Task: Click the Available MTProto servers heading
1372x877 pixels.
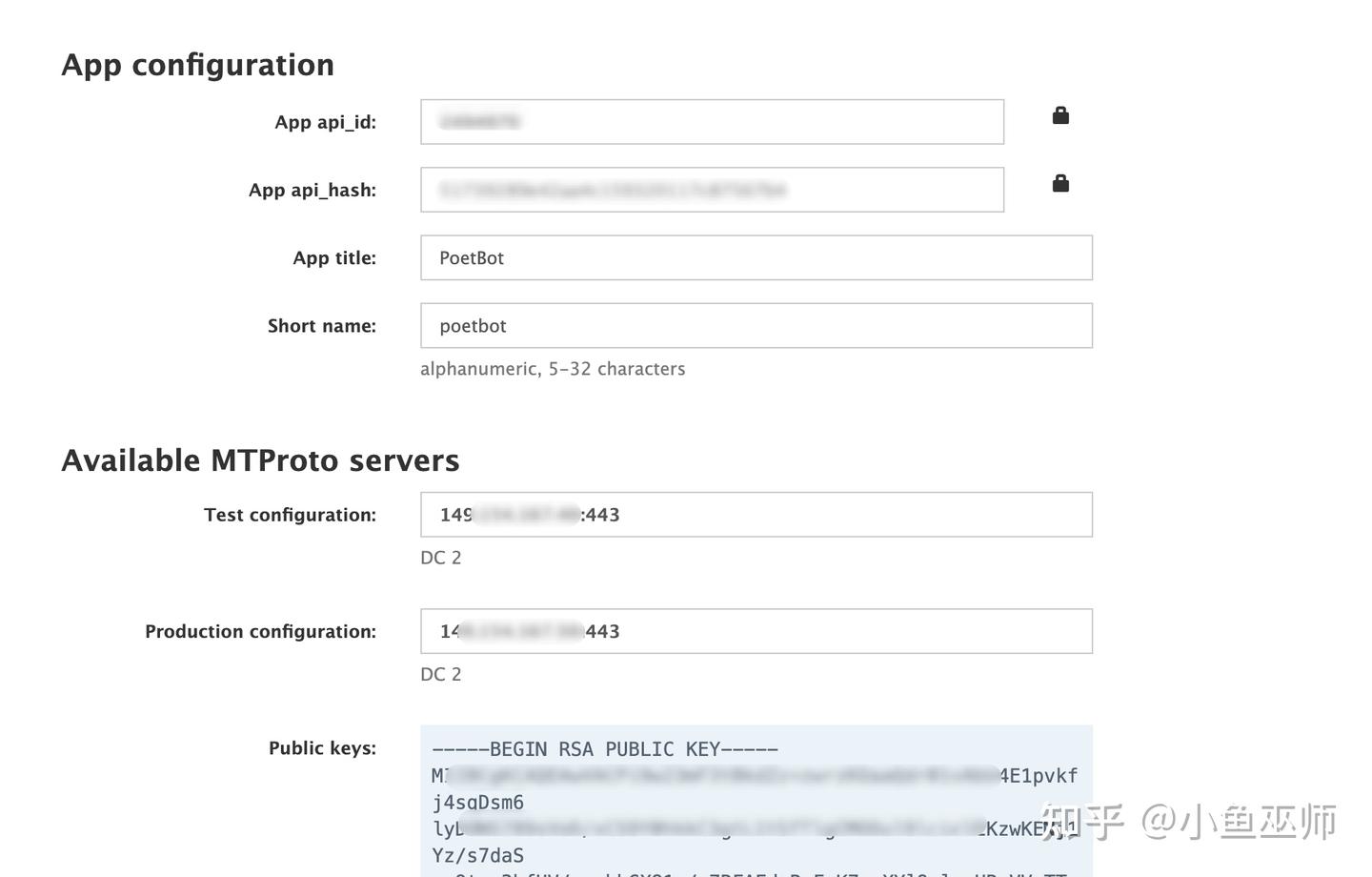Action: (x=260, y=459)
